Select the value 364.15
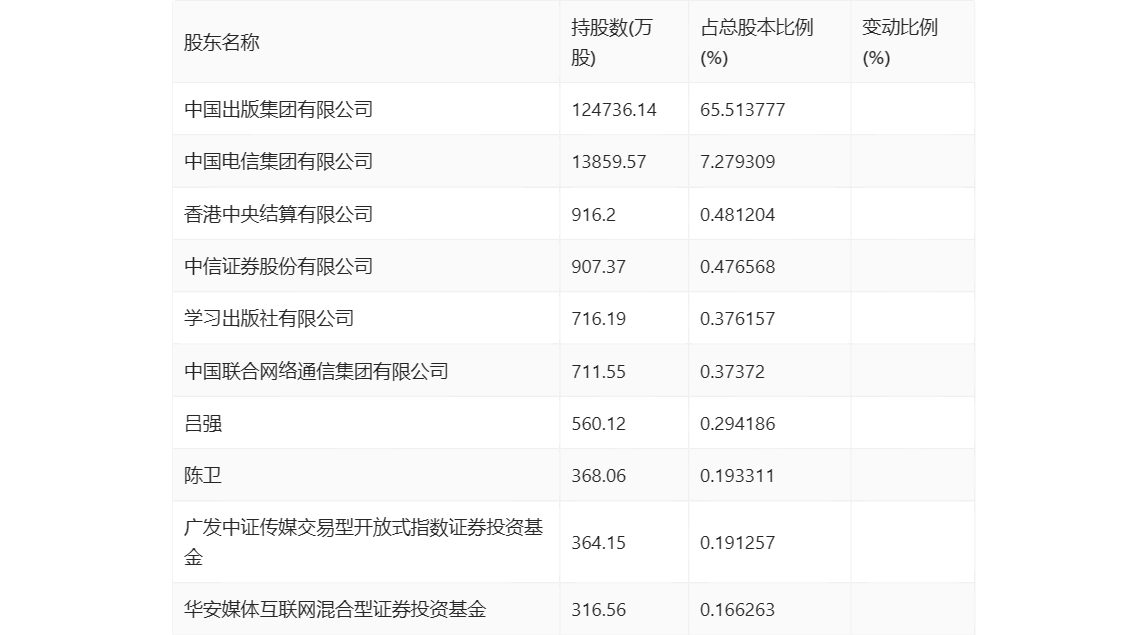The image size is (1148, 635). pyautogui.click(x=598, y=543)
